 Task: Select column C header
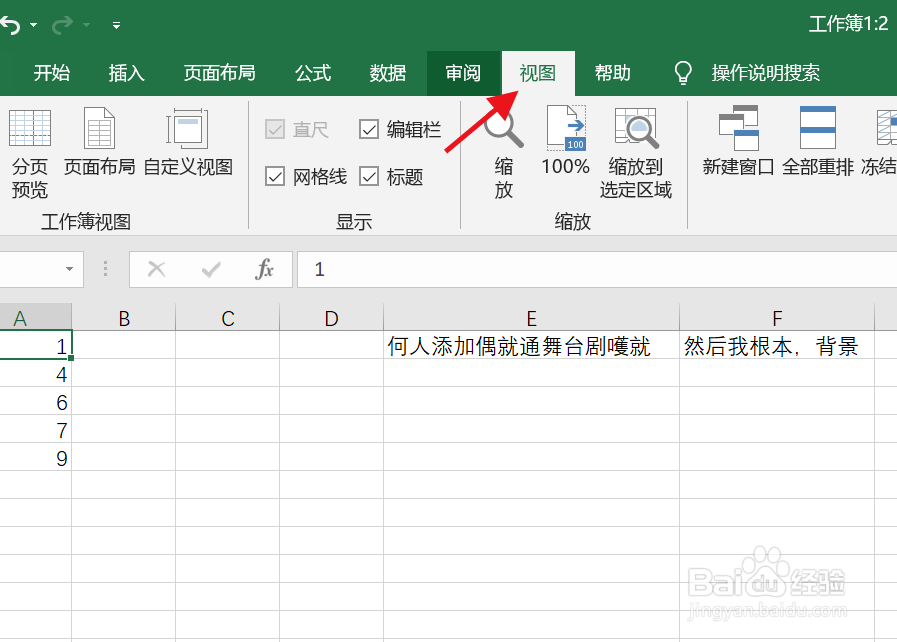(228, 318)
